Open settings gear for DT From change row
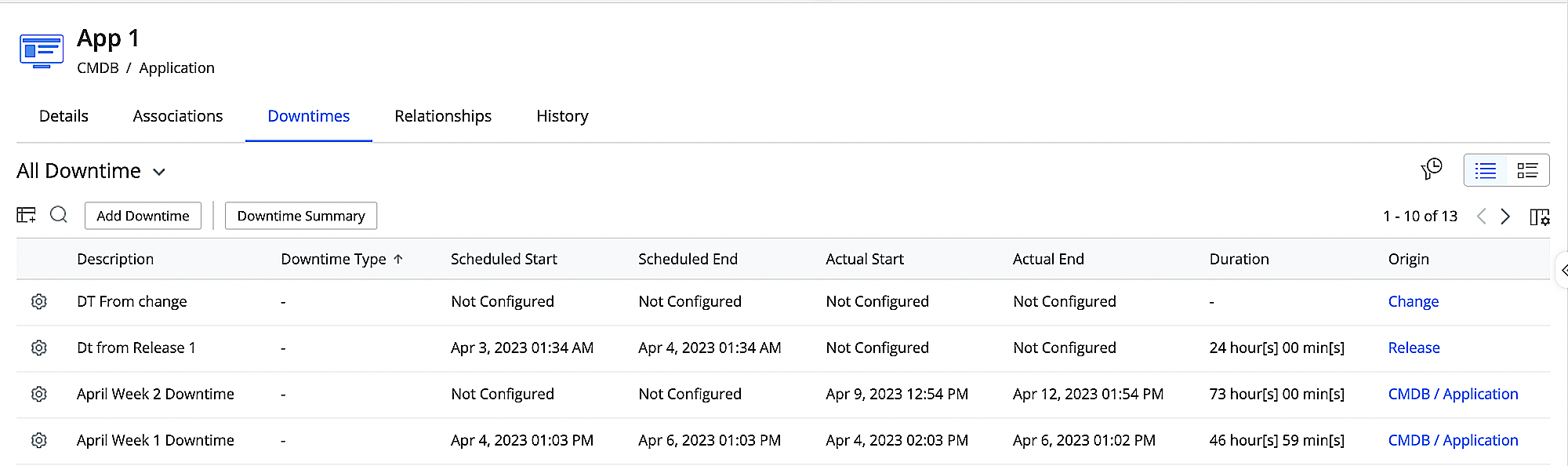Image resolution: width=1568 pixels, height=466 pixels. tap(38, 301)
